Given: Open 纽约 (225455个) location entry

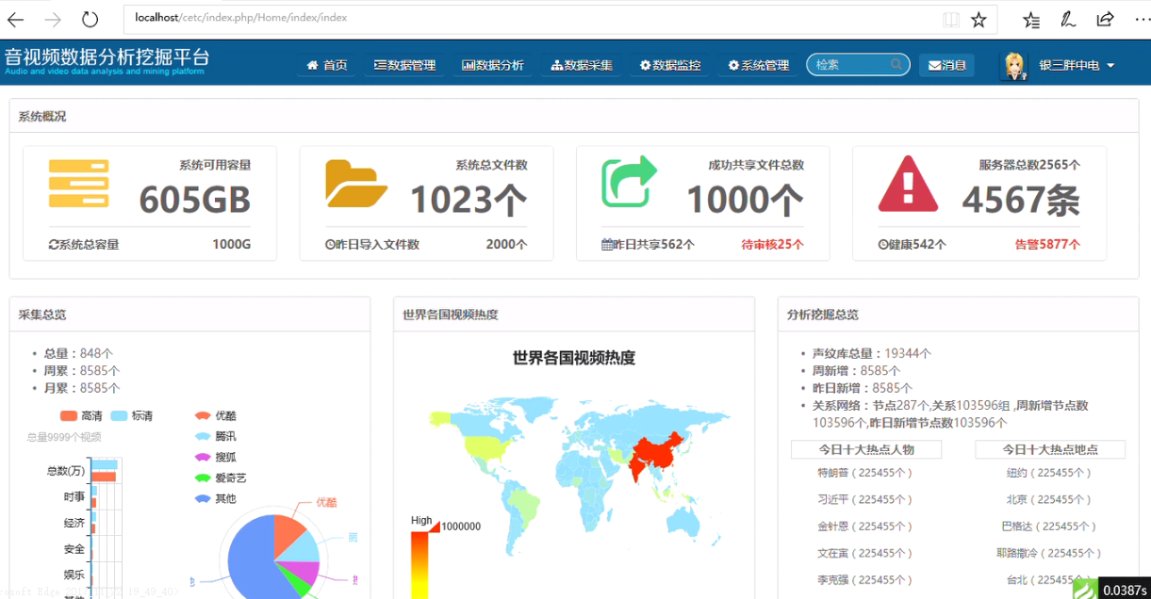Looking at the screenshot, I should 1049,473.
